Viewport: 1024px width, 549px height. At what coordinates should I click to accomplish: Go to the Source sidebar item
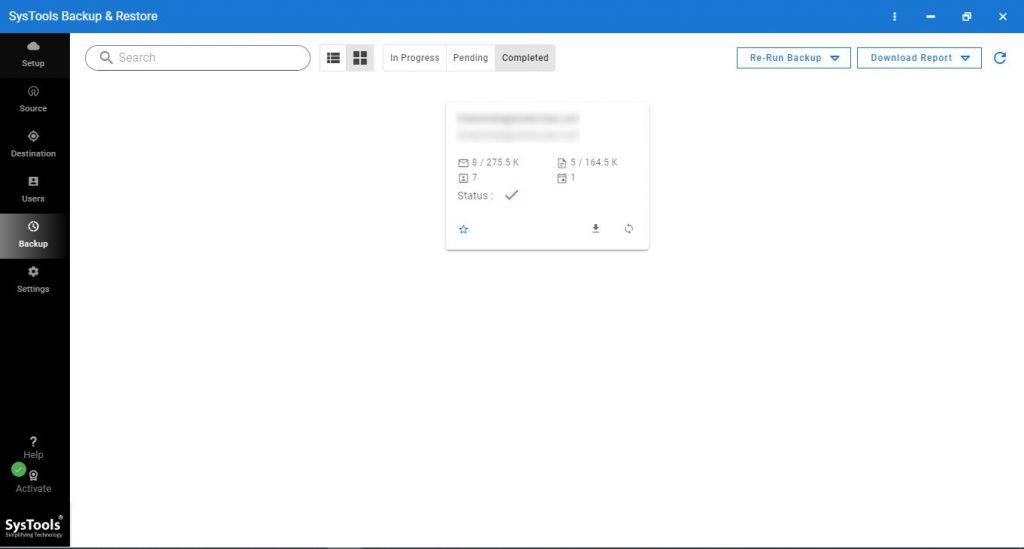(33, 100)
